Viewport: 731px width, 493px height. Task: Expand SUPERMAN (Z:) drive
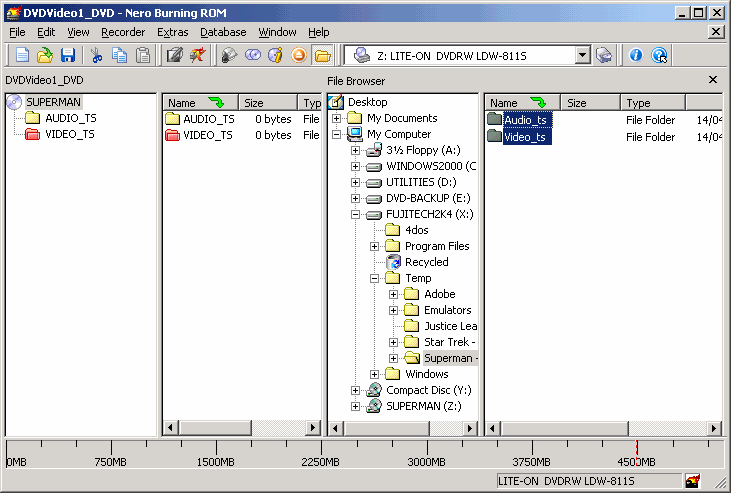pos(355,406)
